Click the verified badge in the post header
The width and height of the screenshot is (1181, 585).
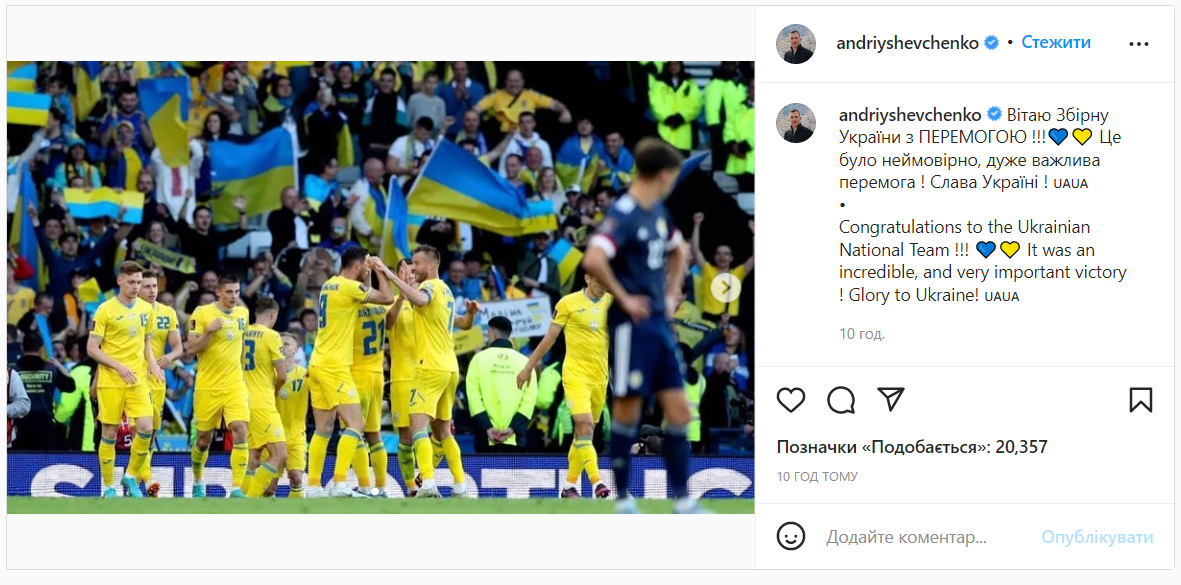(x=992, y=43)
